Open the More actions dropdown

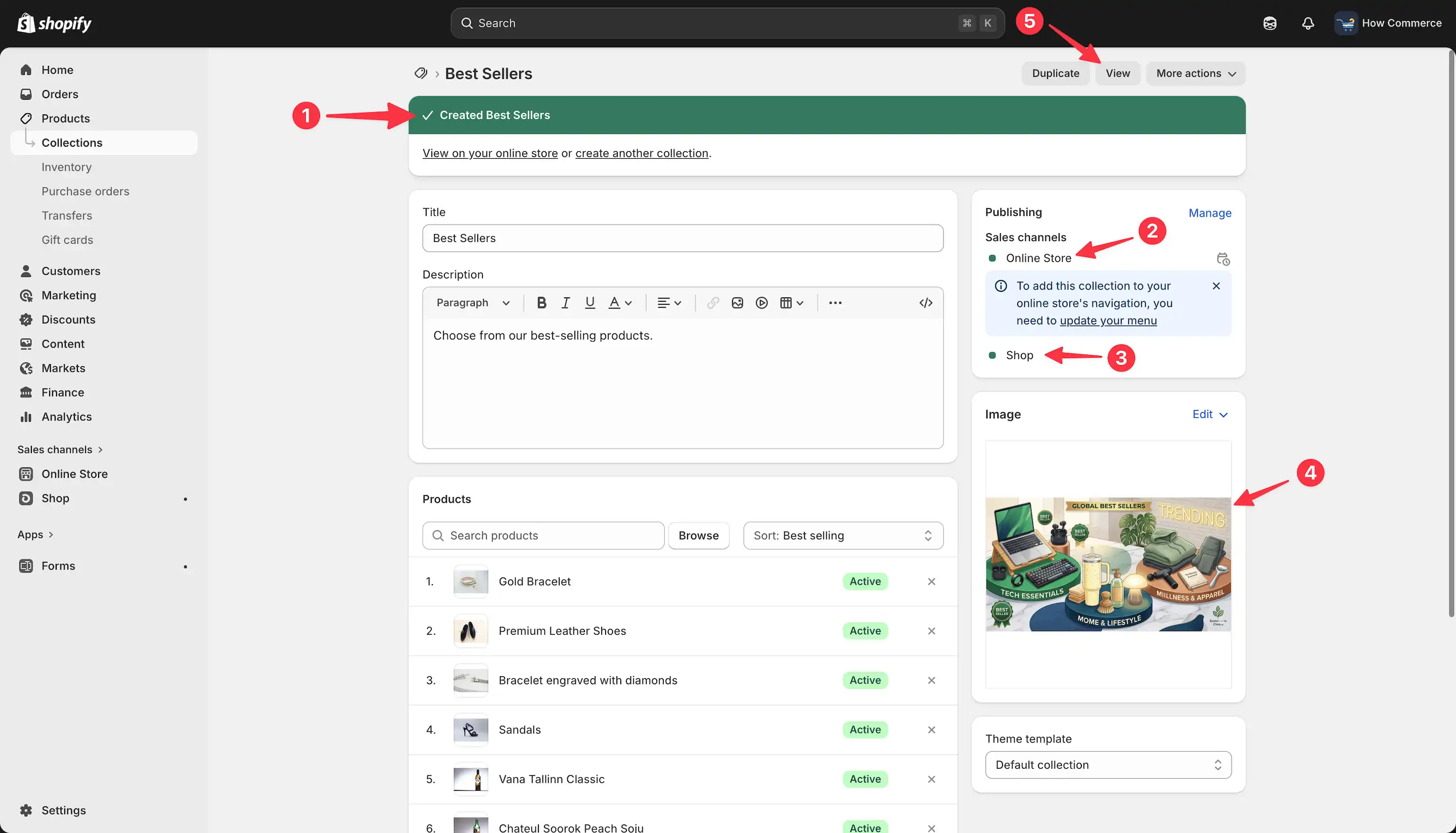coord(1195,73)
